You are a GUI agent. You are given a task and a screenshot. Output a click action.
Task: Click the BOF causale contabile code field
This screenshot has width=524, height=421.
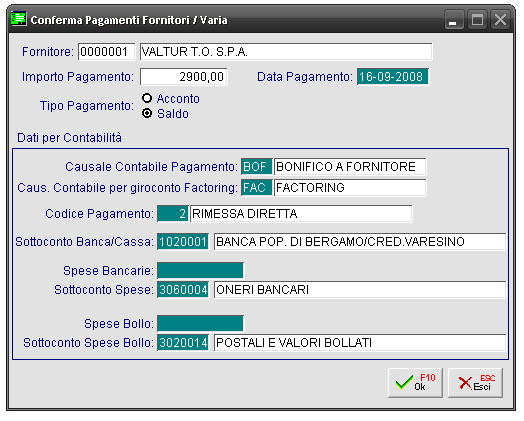(x=257, y=166)
